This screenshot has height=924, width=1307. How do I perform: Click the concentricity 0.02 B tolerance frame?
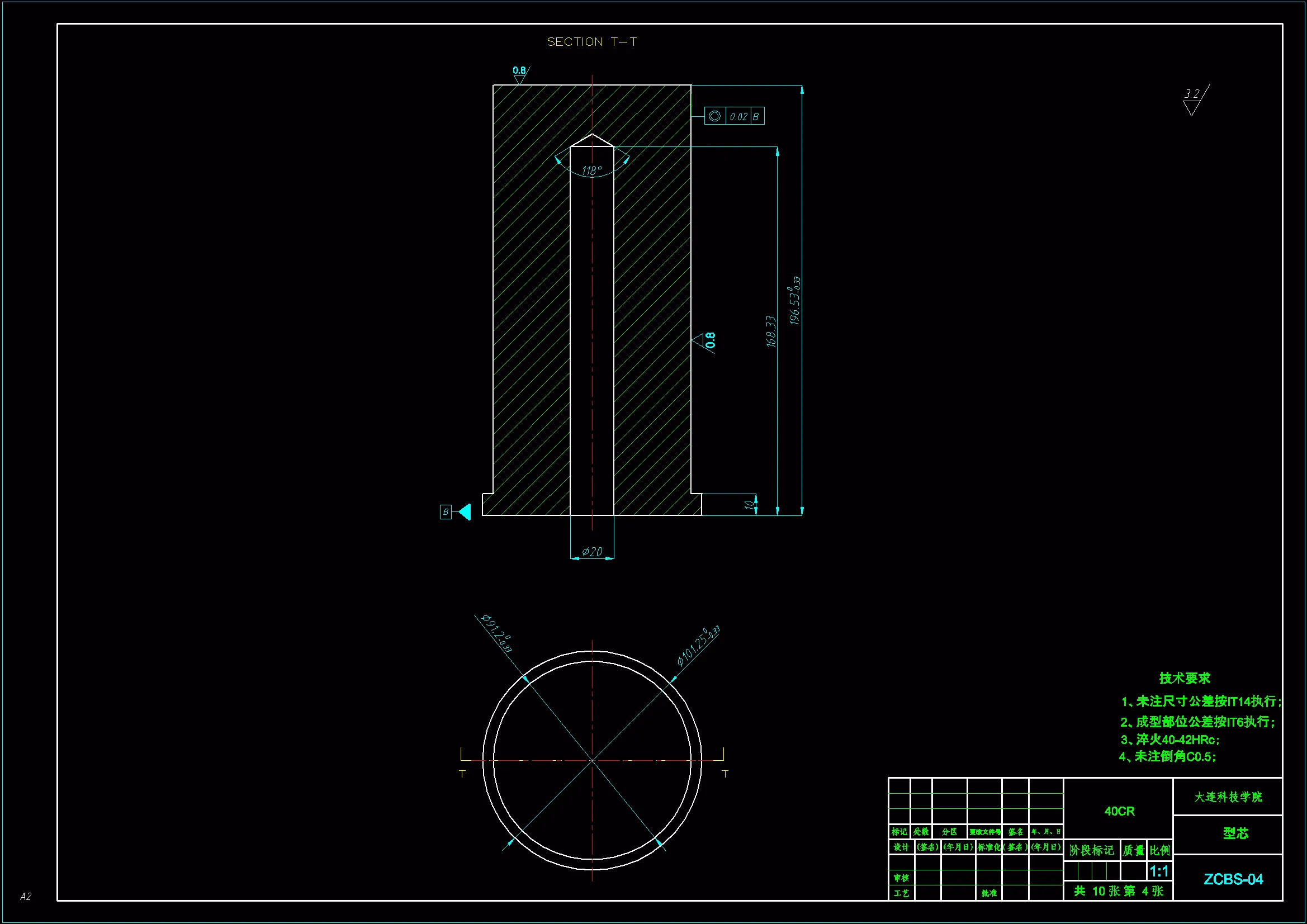[x=734, y=116]
